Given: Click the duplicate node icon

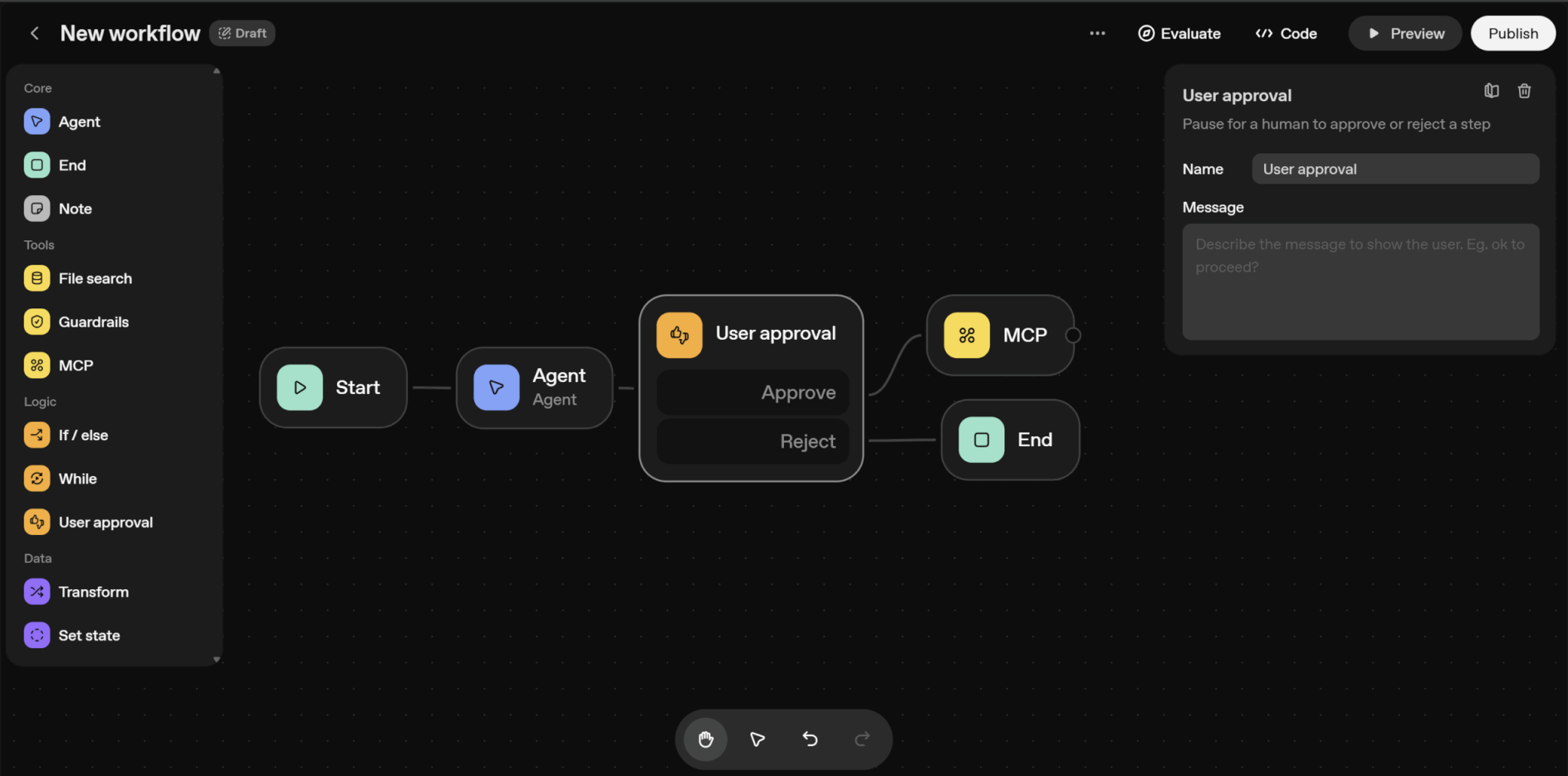Looking at the screenshot, I should pyautogui.click(x=1491, y=91).
